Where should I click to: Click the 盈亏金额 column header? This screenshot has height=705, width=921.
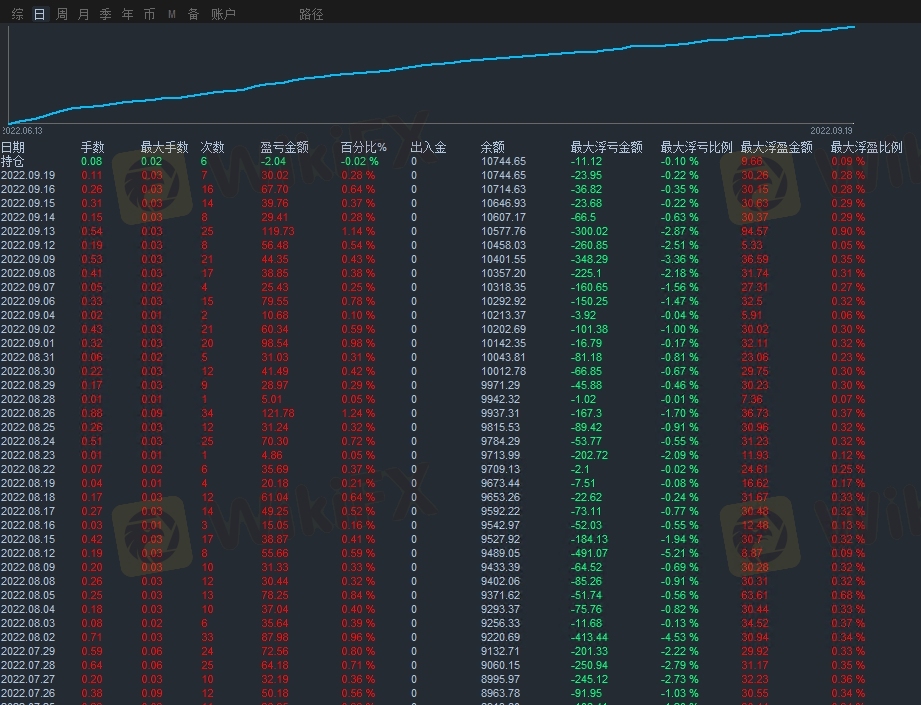284,147
